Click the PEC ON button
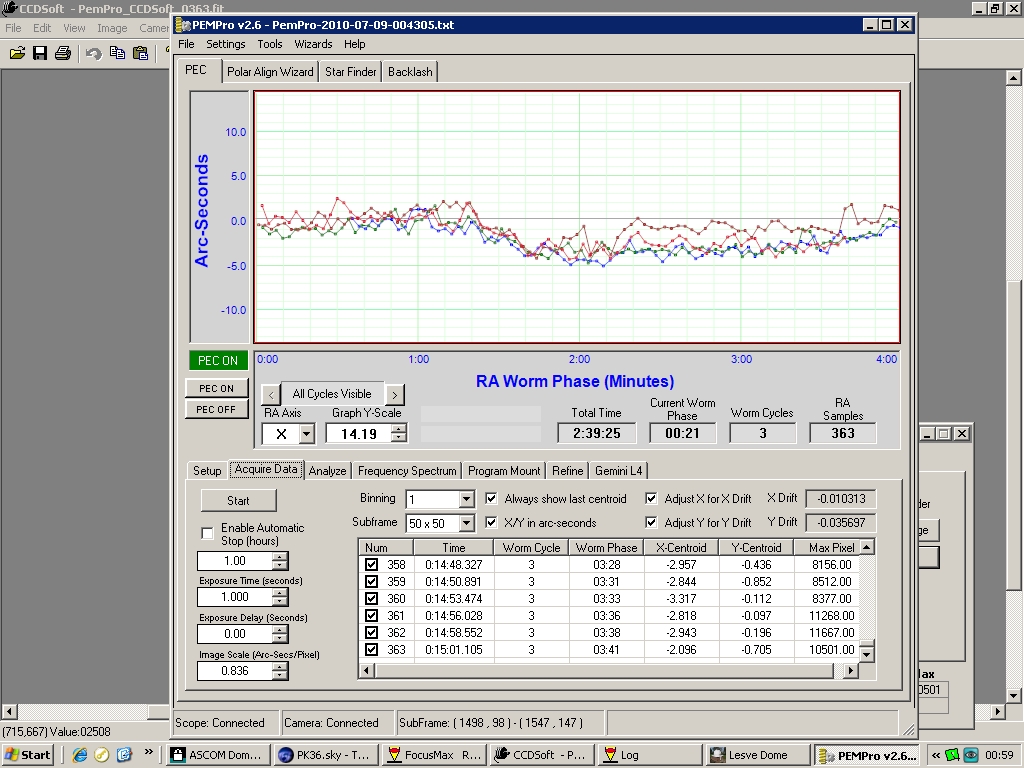The height and width of the screenshot is (768, 1024). tap(217, 389)
